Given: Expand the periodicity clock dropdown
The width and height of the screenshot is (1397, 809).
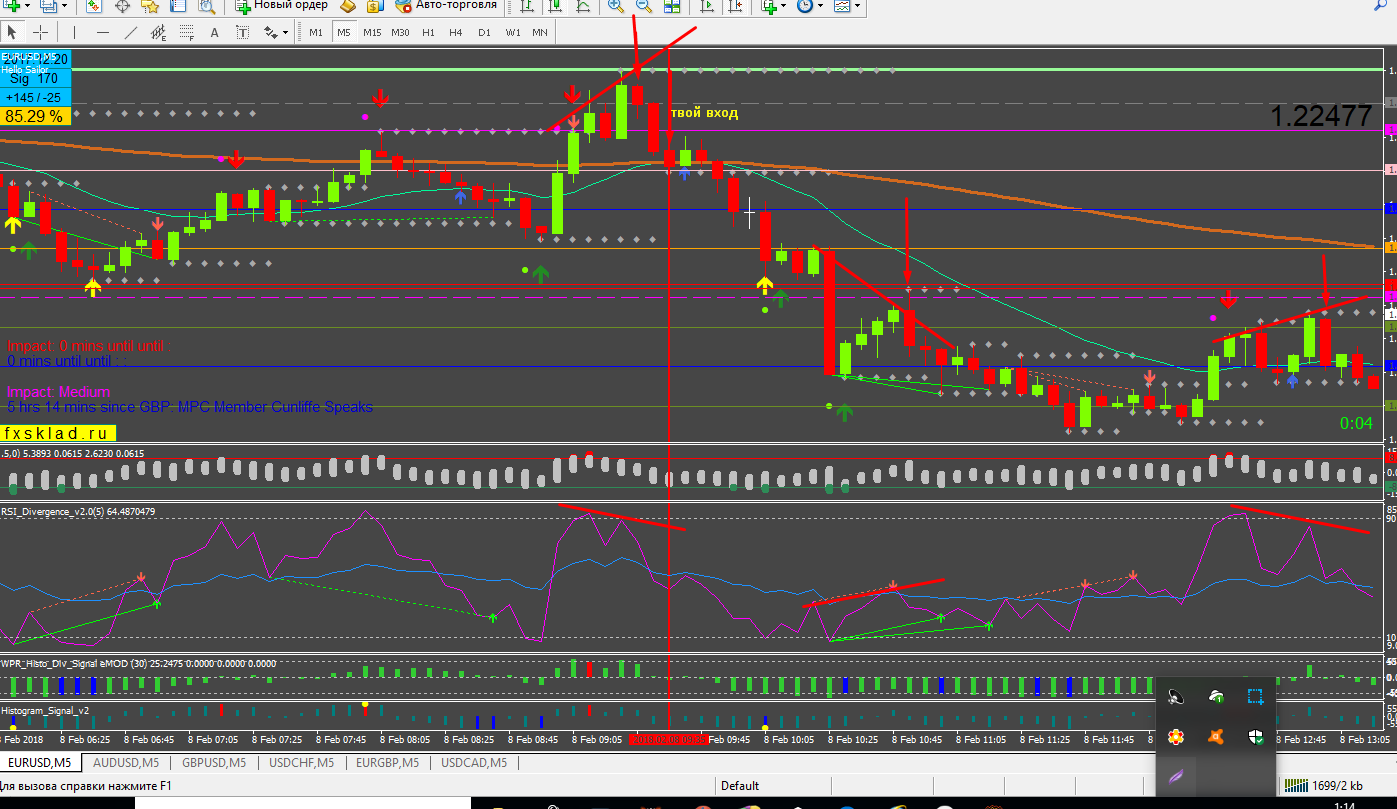Looking at the screenshot, I should tap(810, 6).
